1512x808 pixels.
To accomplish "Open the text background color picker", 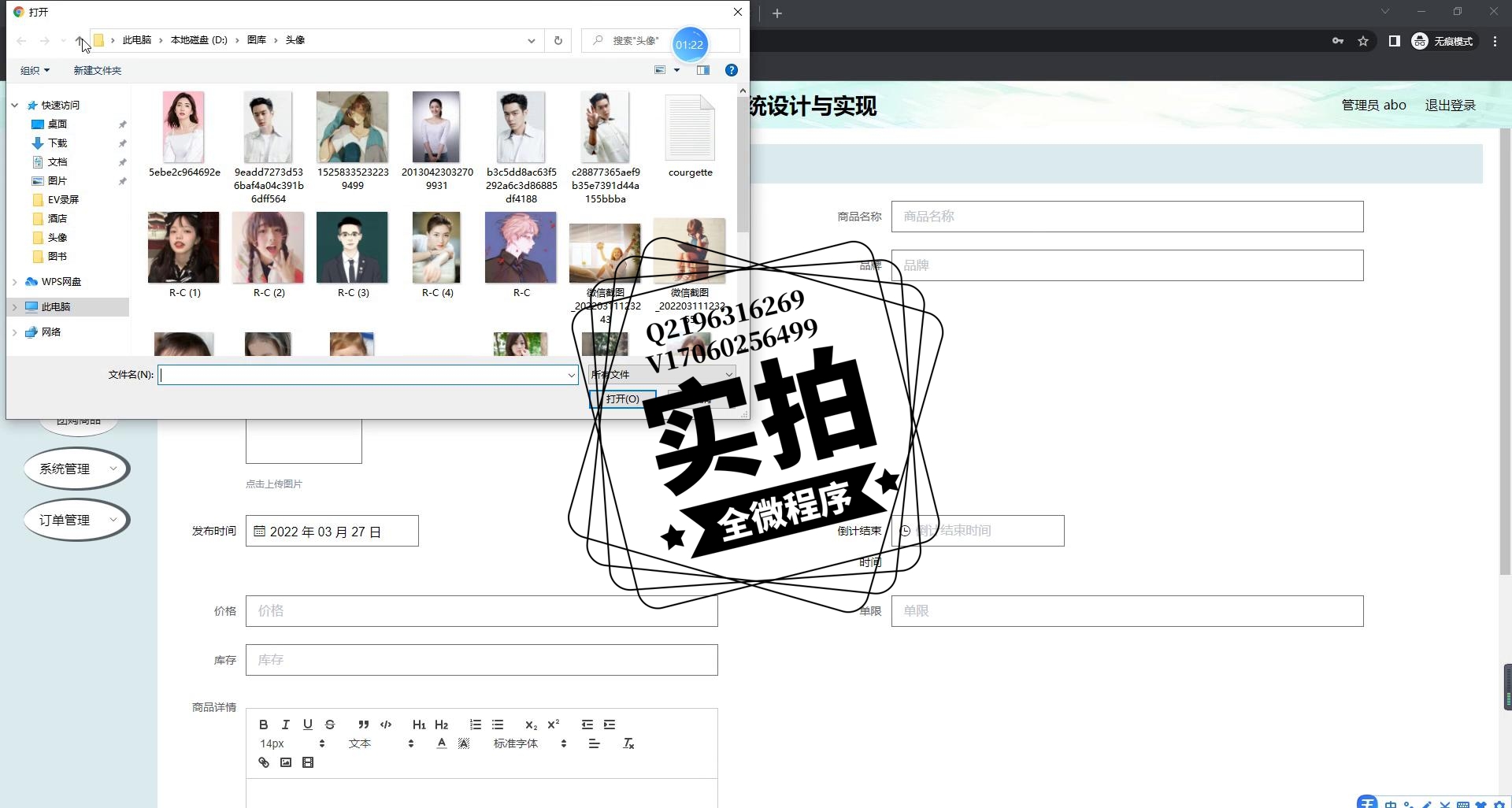I will coord(464,743).
